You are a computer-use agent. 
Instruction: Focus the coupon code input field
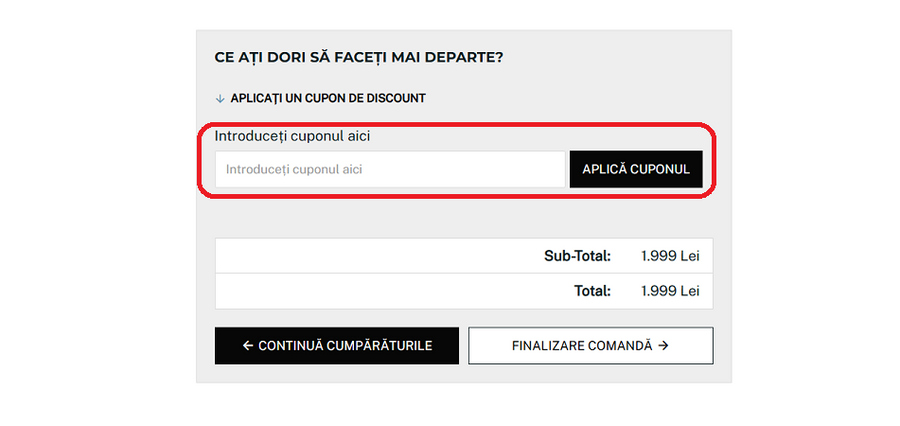[390, 169]
